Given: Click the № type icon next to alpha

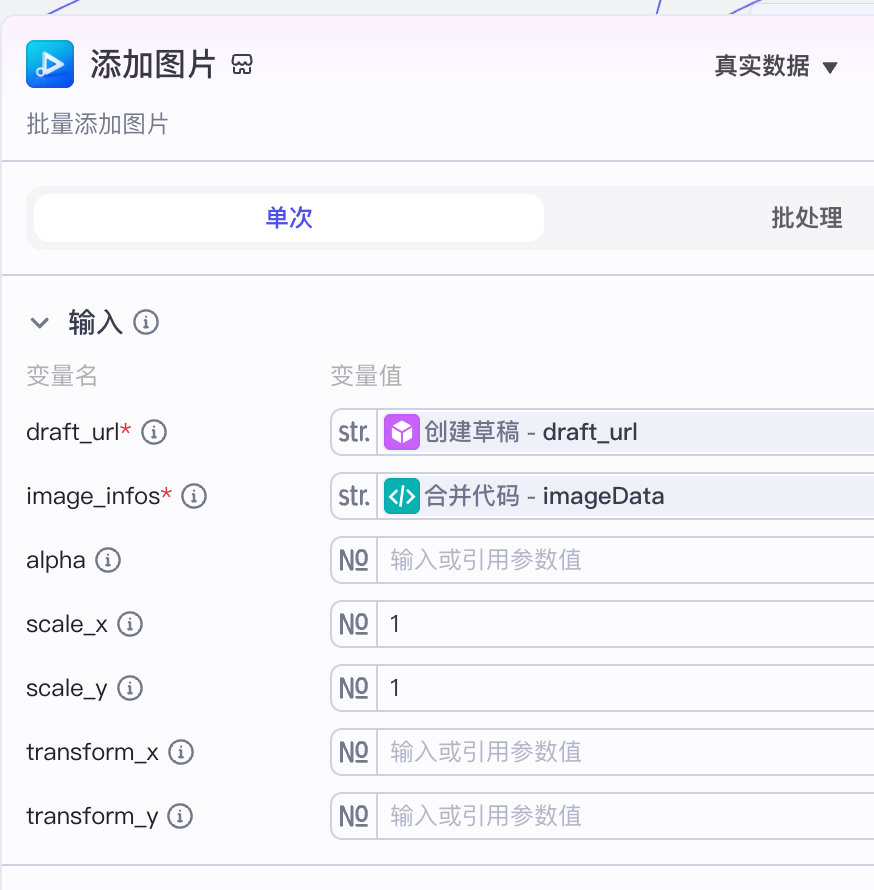Looking at the screenshot, I should (353, 560).
